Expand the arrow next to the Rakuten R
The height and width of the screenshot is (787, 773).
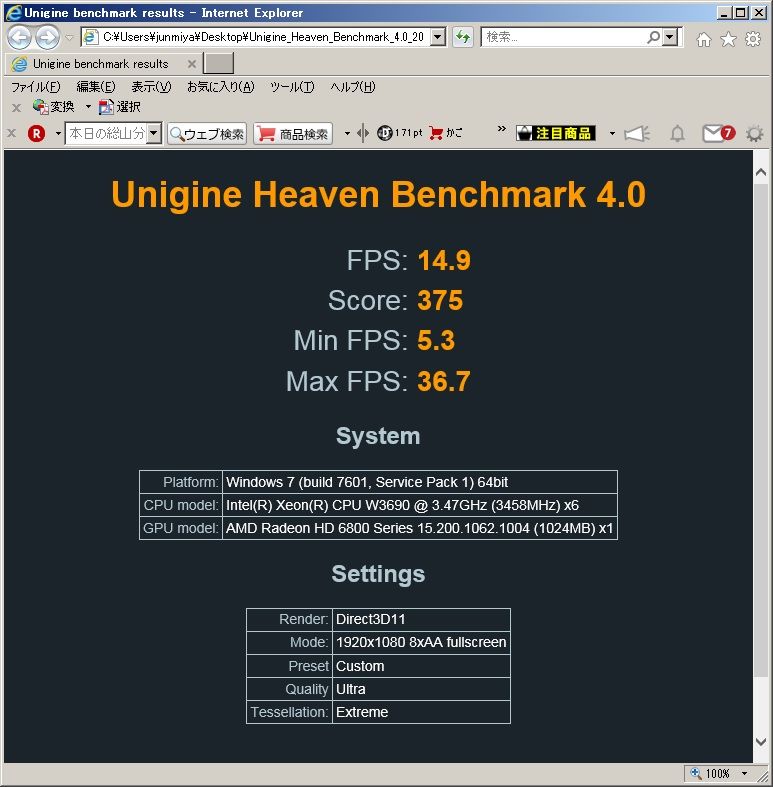tap(58, 134)
